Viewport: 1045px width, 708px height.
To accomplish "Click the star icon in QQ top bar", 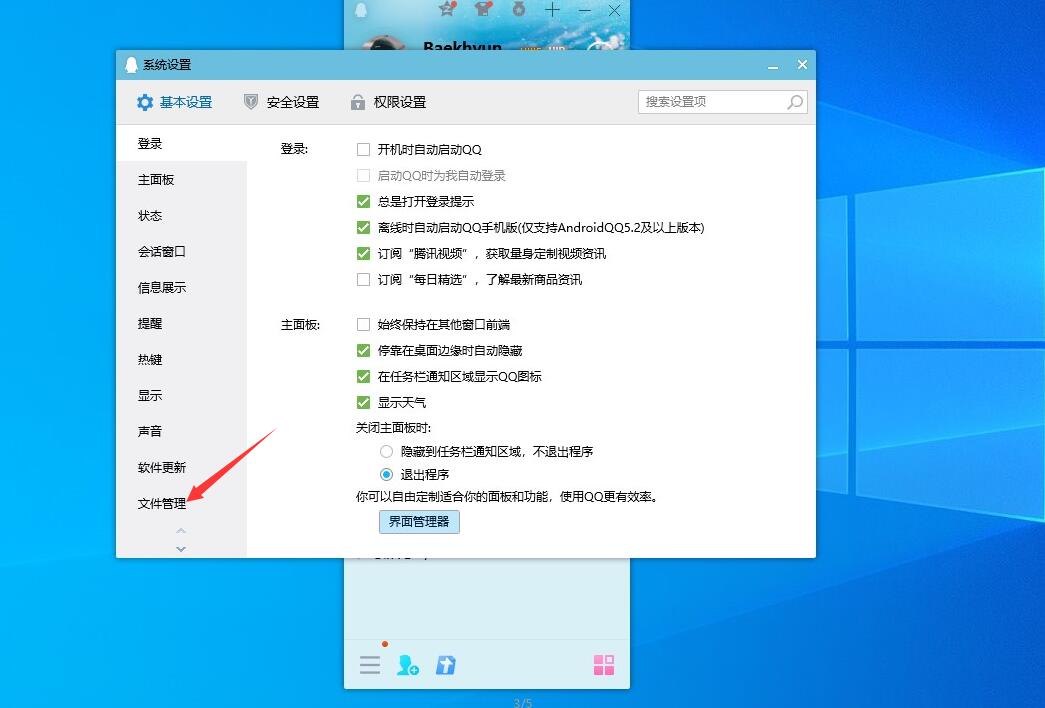I will [x=447, y=9].
